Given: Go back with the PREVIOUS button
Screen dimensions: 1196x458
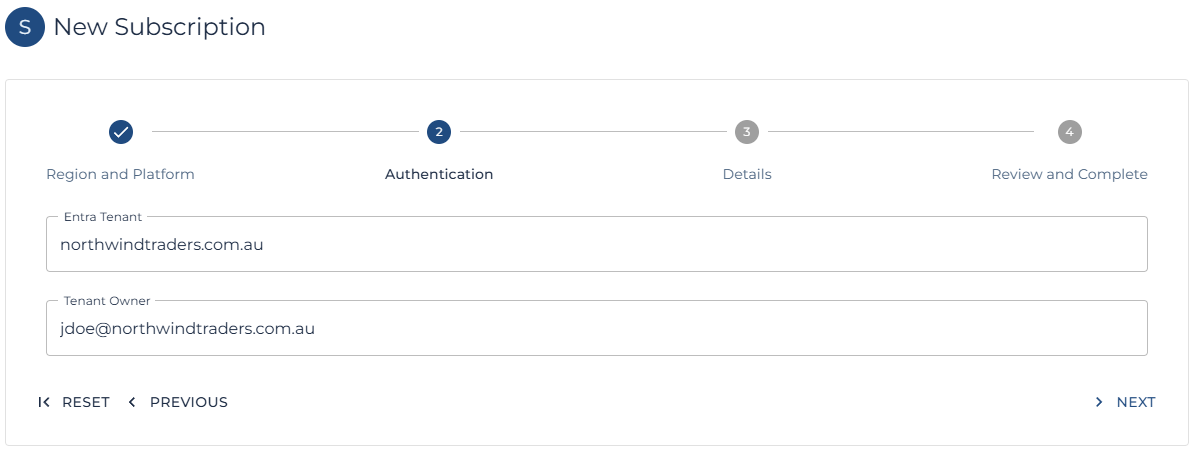Looking at the screenshot, I should 188,402.
